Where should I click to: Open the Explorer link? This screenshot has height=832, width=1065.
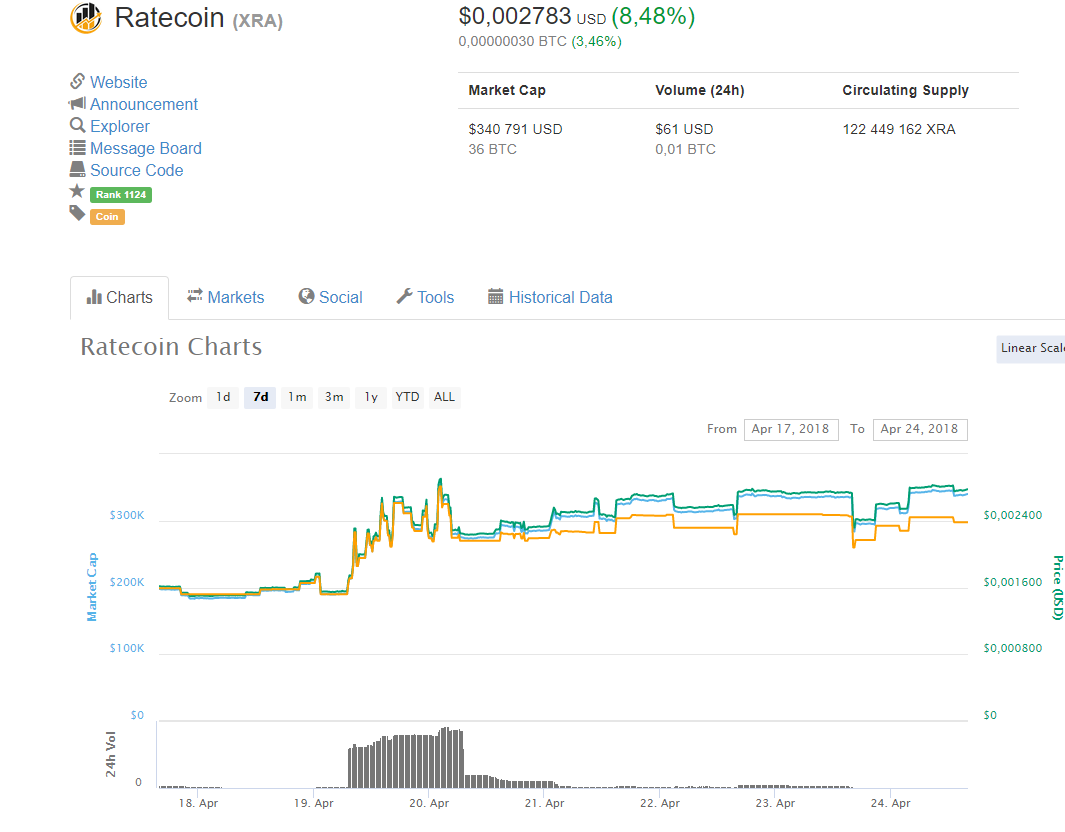click(x=120, y=126)
